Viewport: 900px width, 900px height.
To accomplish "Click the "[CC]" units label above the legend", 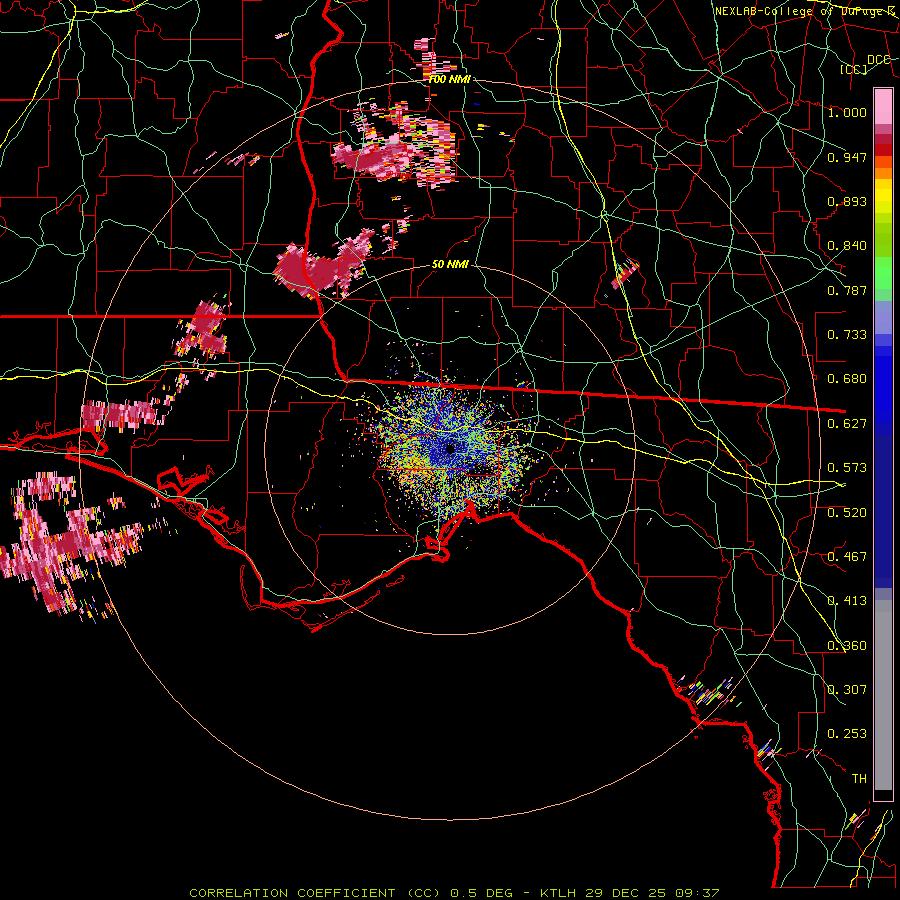I will coord(854,69).
